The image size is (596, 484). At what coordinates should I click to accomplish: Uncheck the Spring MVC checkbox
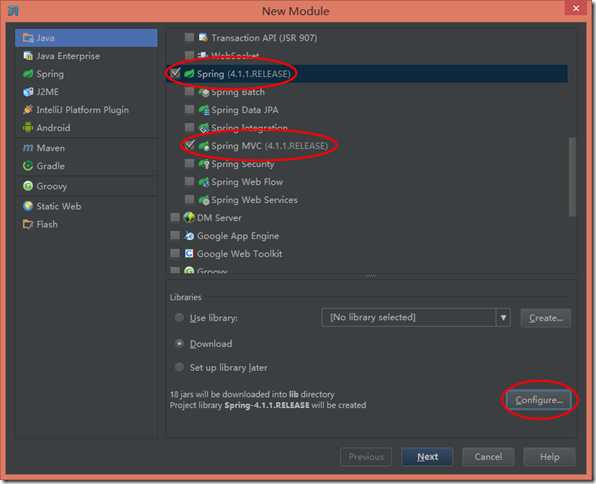click(x=189, y=144)
